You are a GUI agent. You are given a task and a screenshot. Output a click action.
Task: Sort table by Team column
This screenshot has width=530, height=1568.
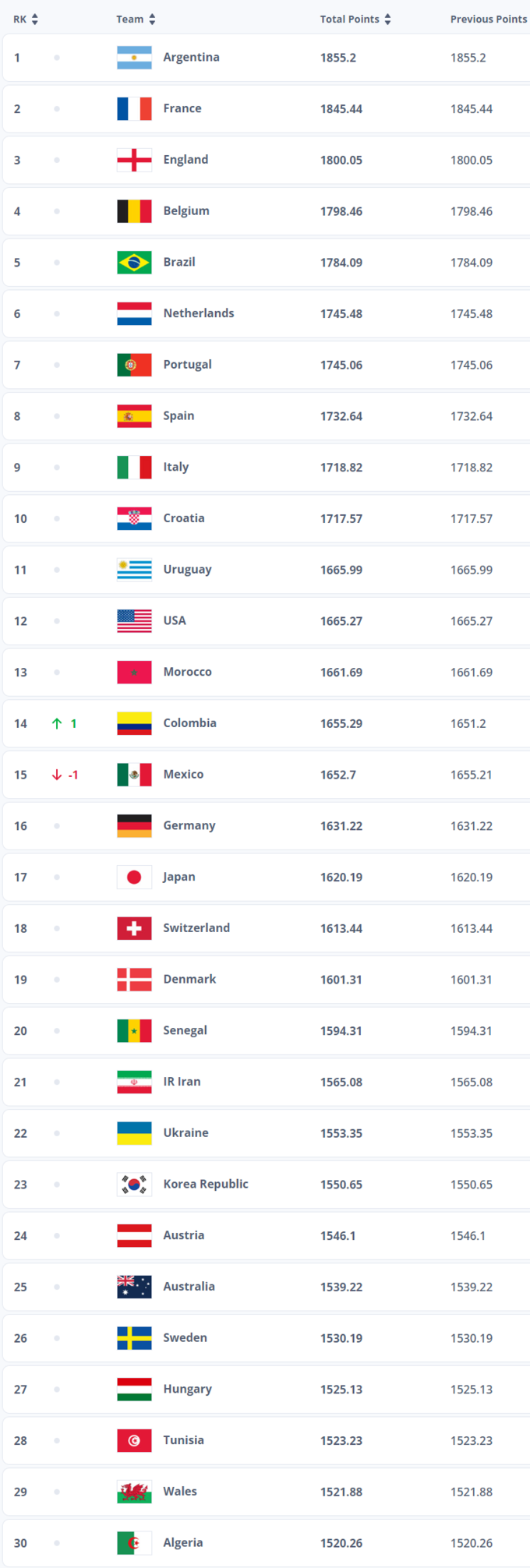136,19
